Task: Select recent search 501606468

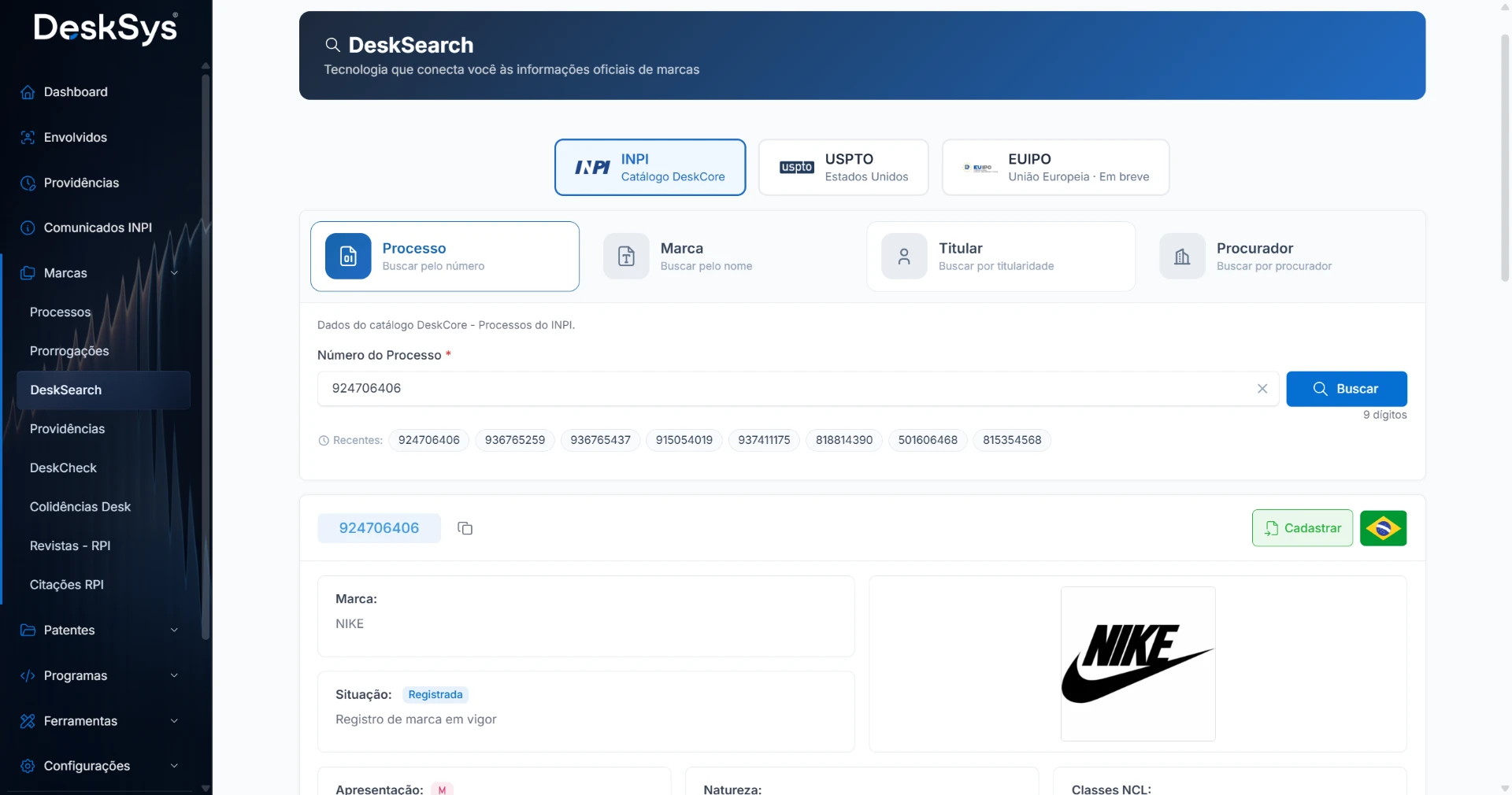Action: (928, 441)
